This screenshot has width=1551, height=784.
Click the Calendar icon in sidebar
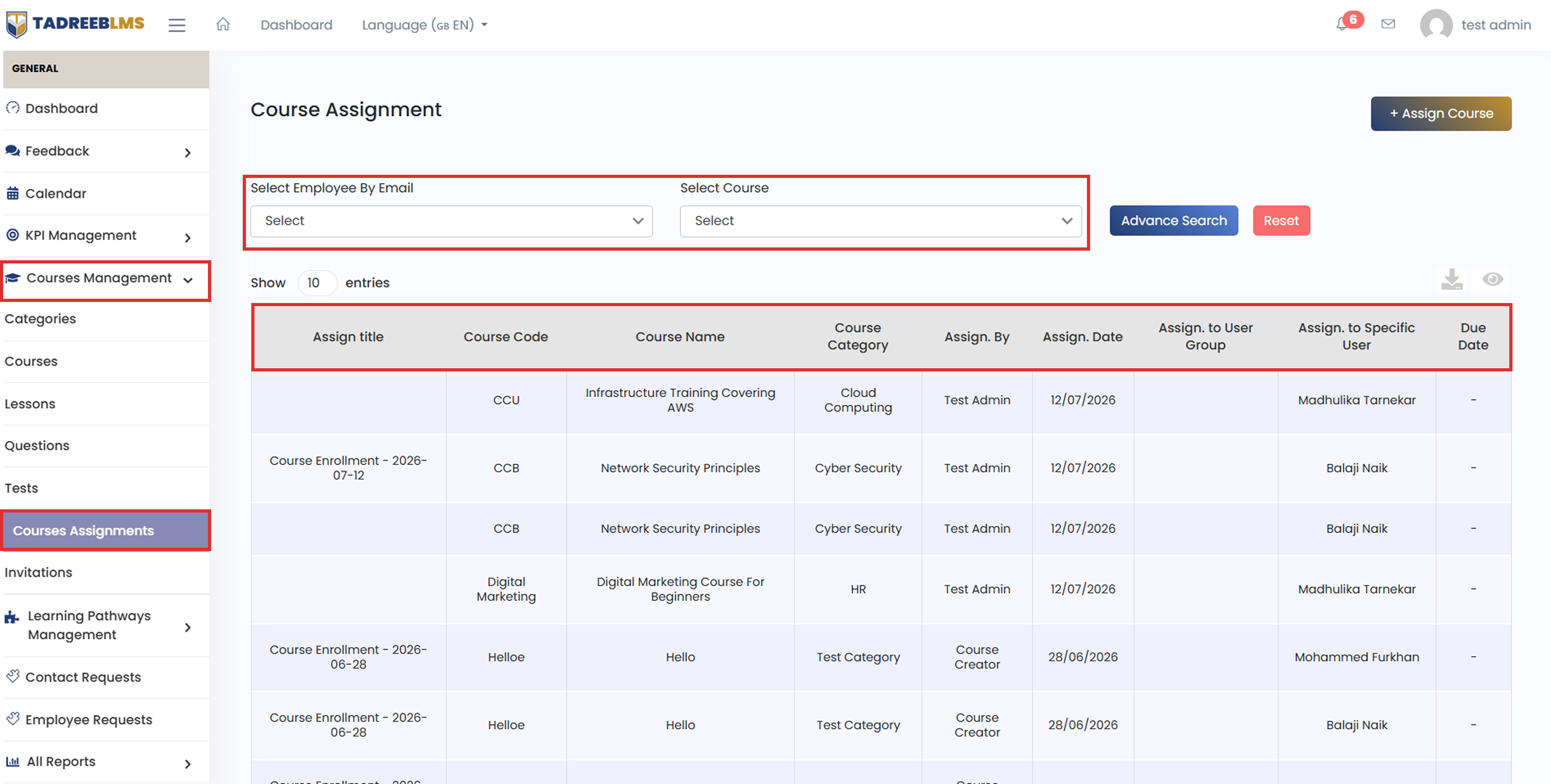pos(13,193)
